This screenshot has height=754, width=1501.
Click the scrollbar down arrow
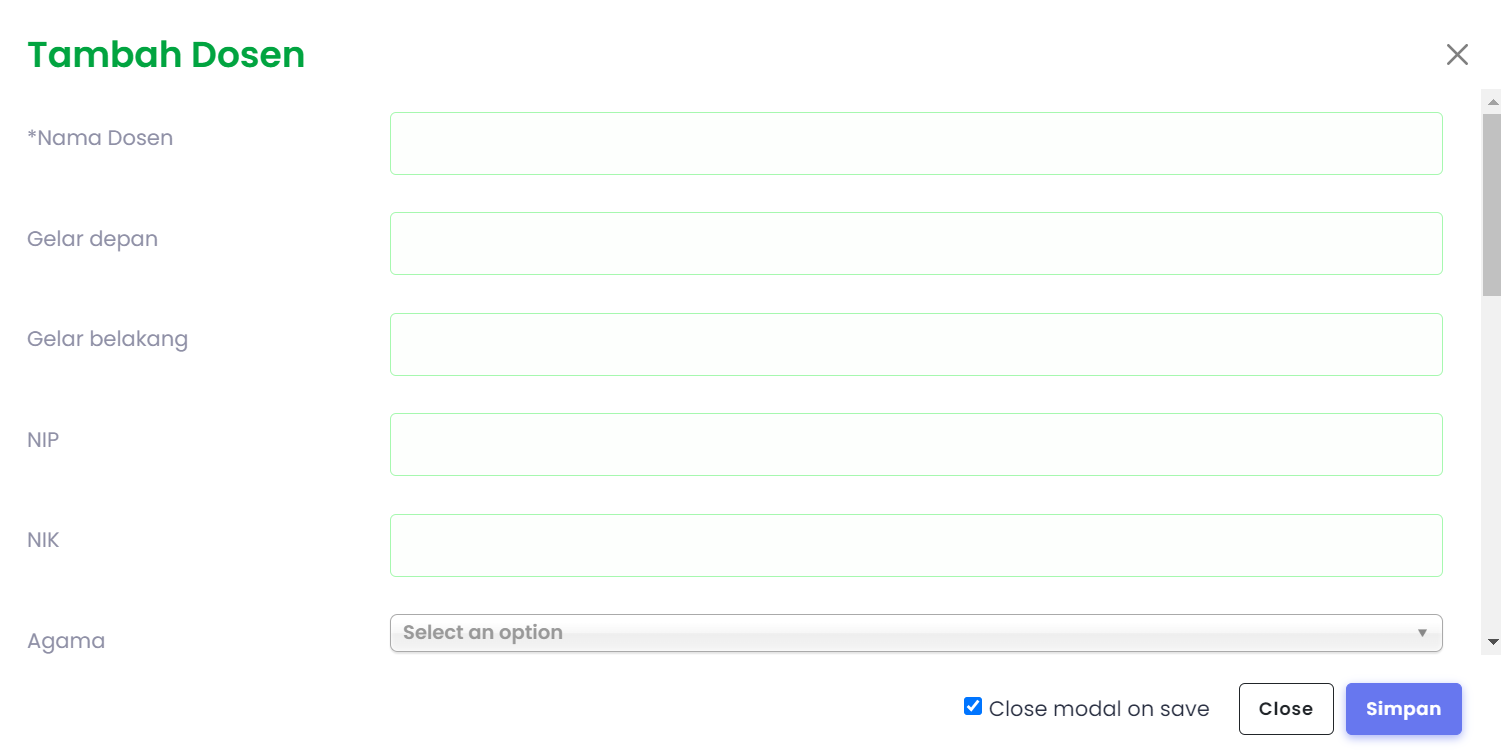pyautogui.click(x=1492, y=642)
